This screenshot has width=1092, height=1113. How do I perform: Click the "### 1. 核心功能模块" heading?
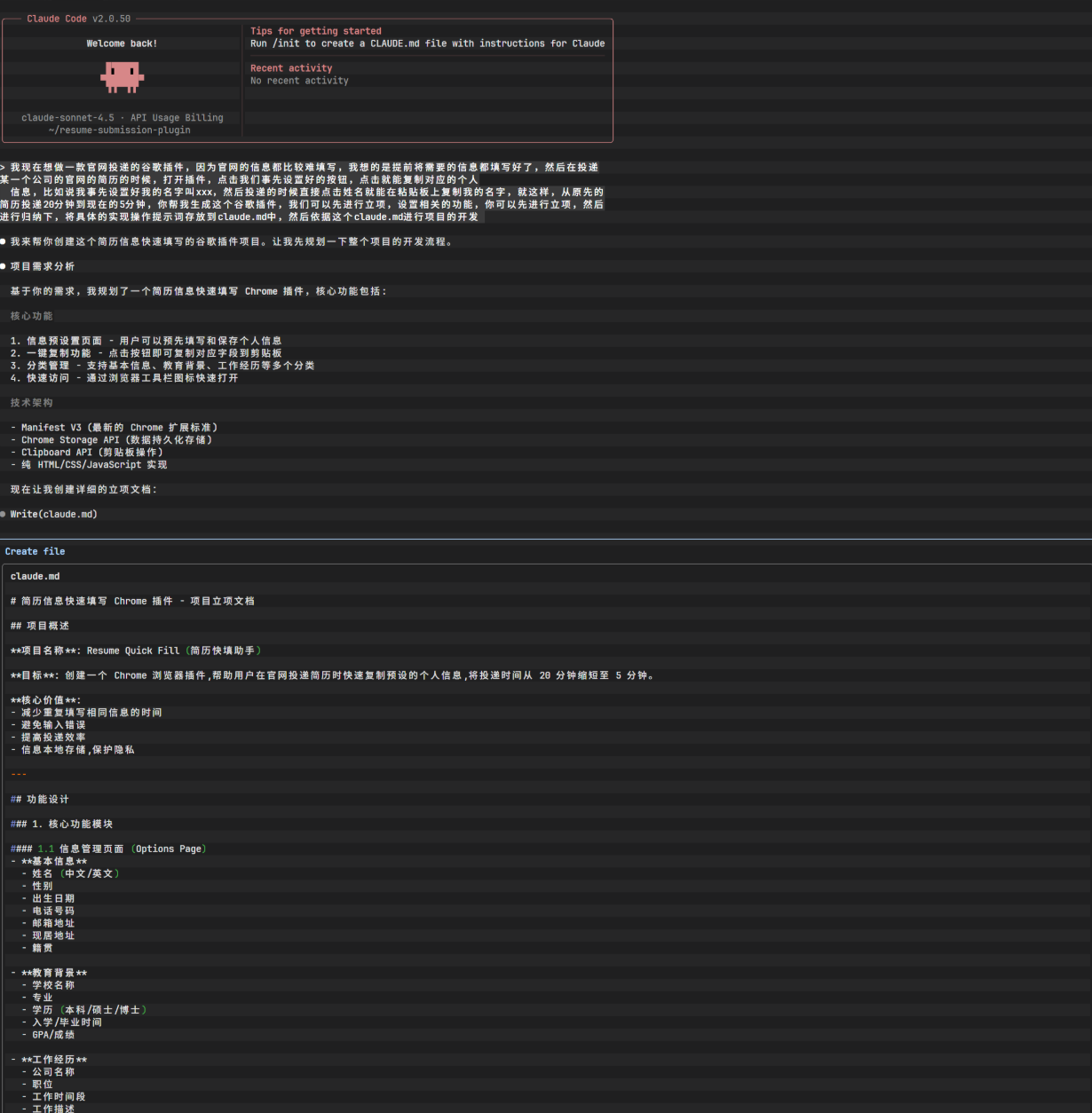coord(61,825)
